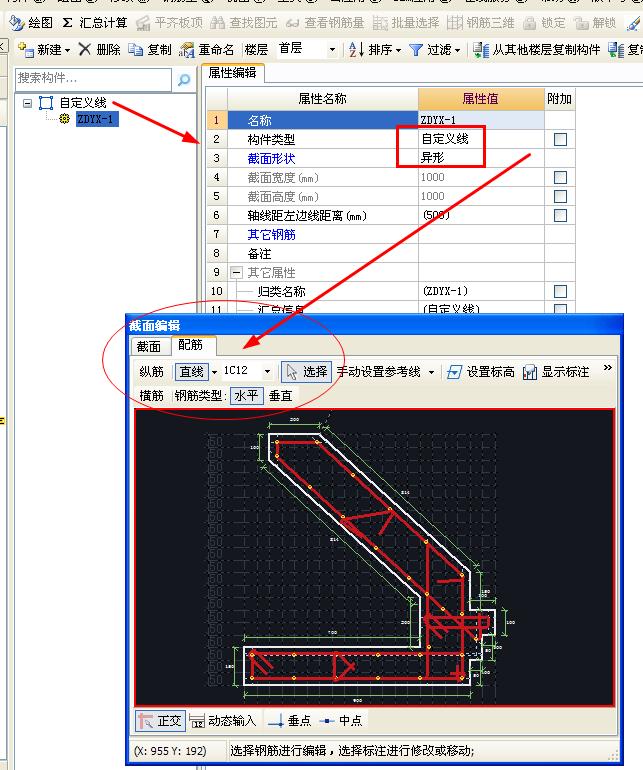
Task: Click the 解锁 unlock icon
Action: coord(582,23)
